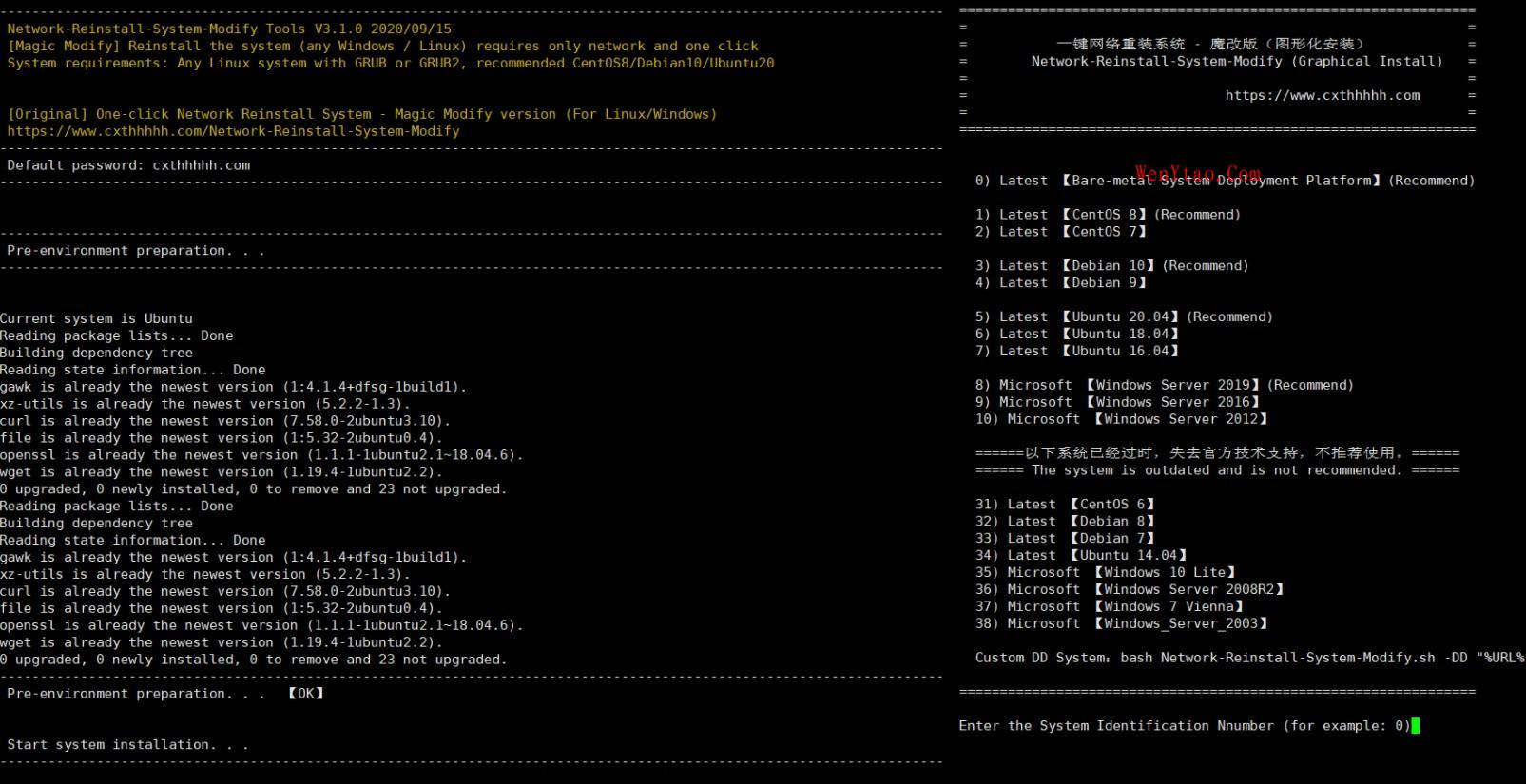Select the Ubuntu 14.04 option line

click(x=1081, y=556)
